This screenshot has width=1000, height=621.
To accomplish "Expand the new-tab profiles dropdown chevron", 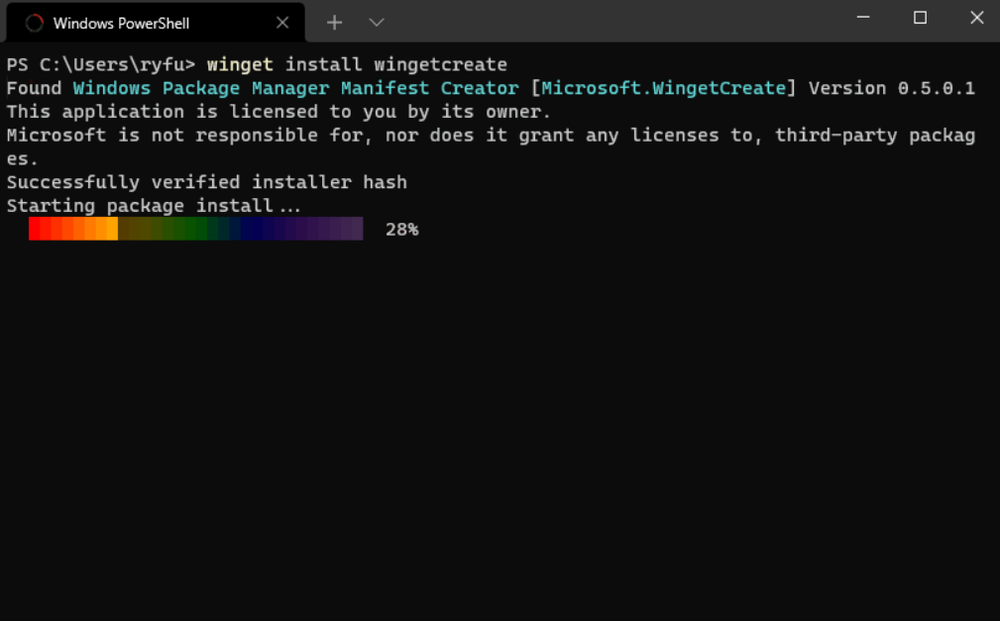I will coord(376,23).
